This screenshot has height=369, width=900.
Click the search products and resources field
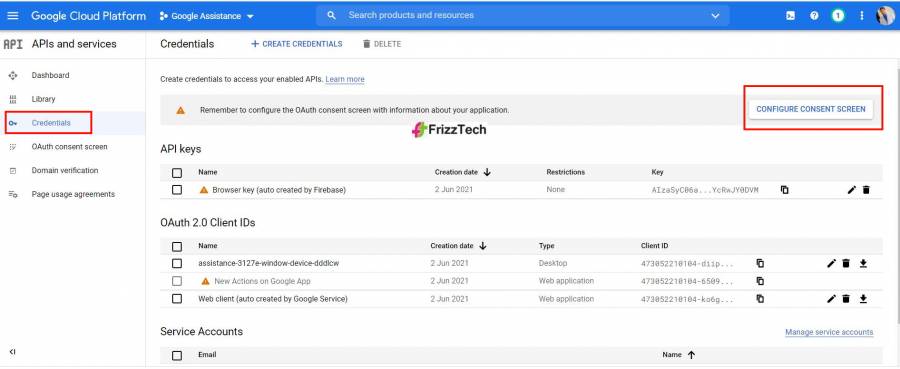[x=522, y=15]
